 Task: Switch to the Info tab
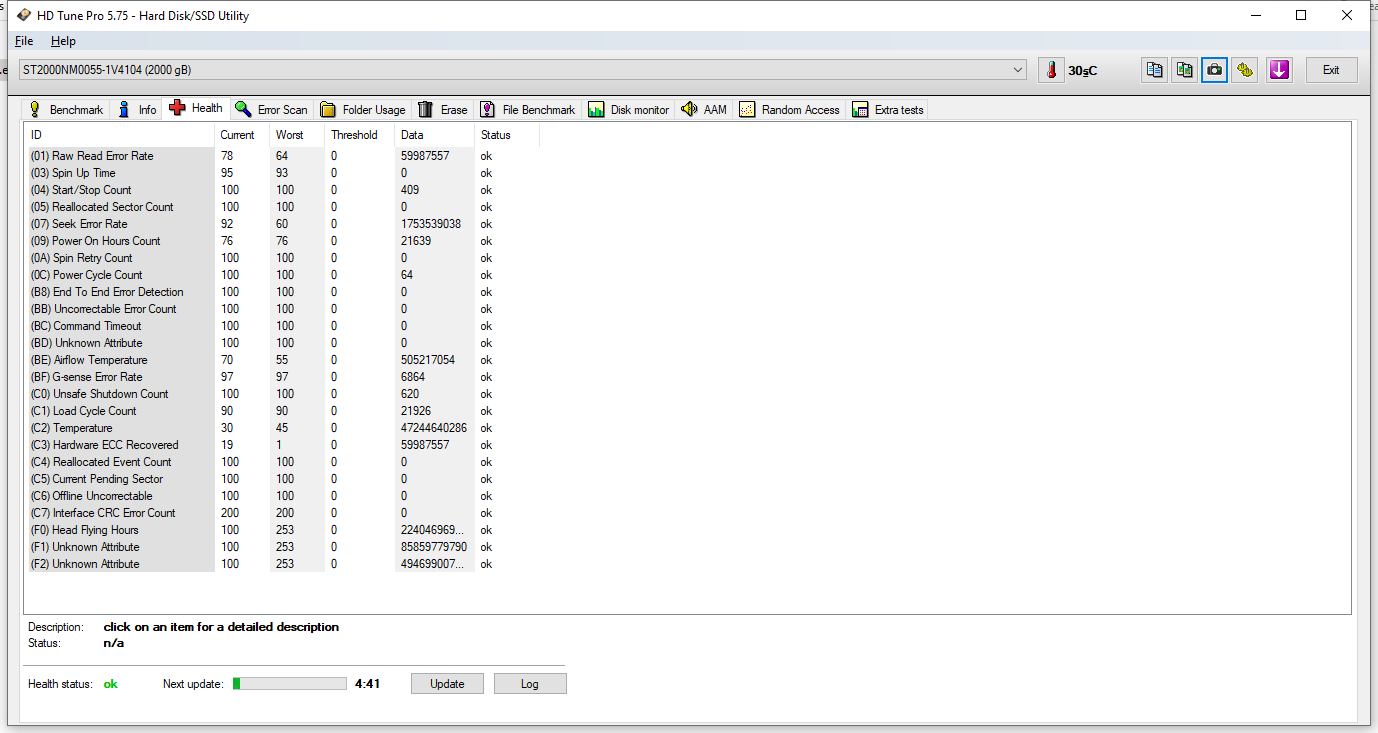pyautogui.click(x=137, y=110)
